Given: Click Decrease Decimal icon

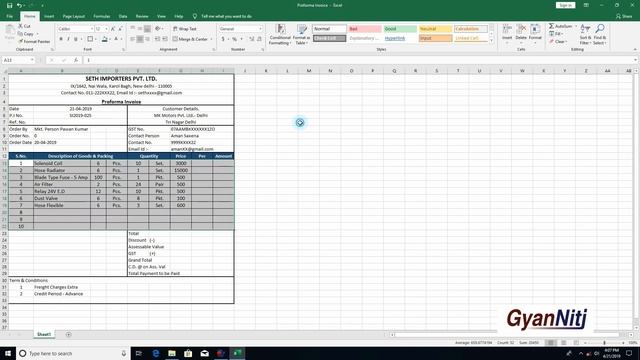Looking at the screenshot, I should (259, 39).
